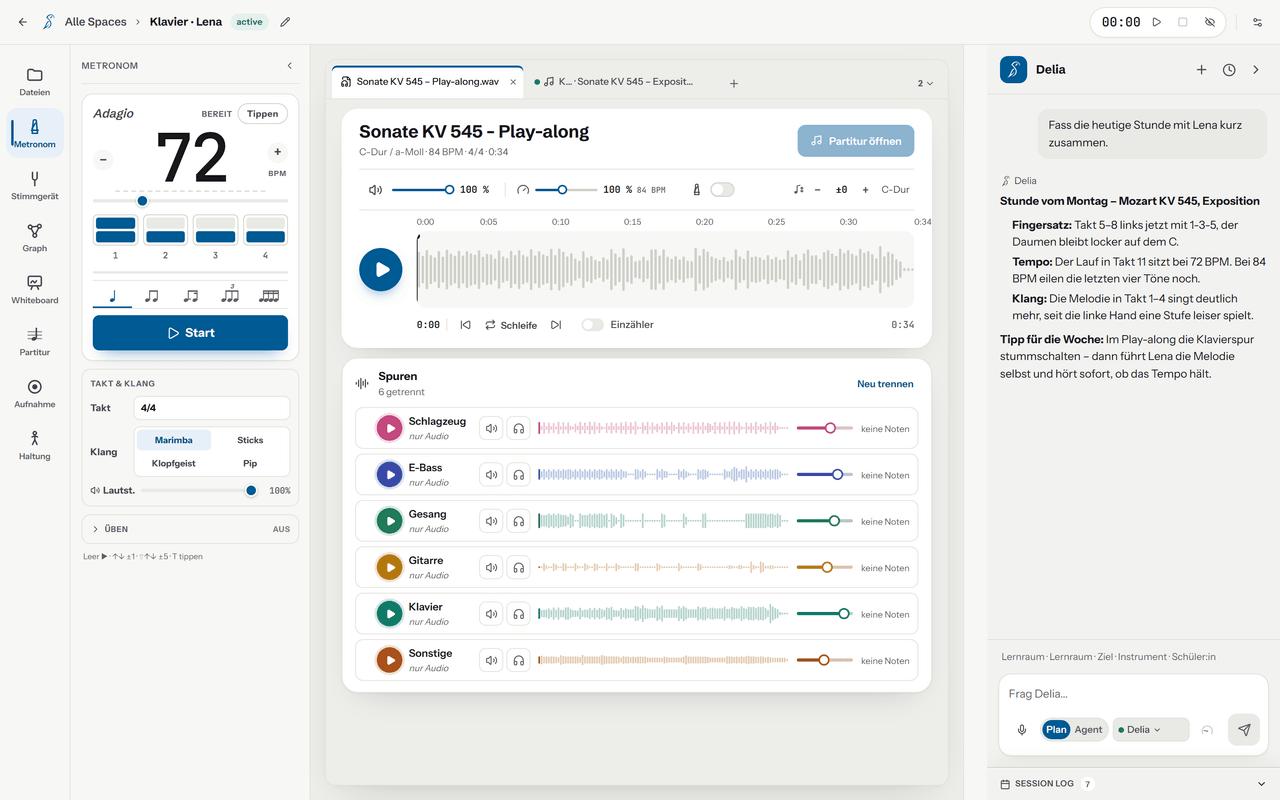Edit the space name with pencil icon
The width and height of the screenshot is (1280, 800).
(x=285, y=22)
